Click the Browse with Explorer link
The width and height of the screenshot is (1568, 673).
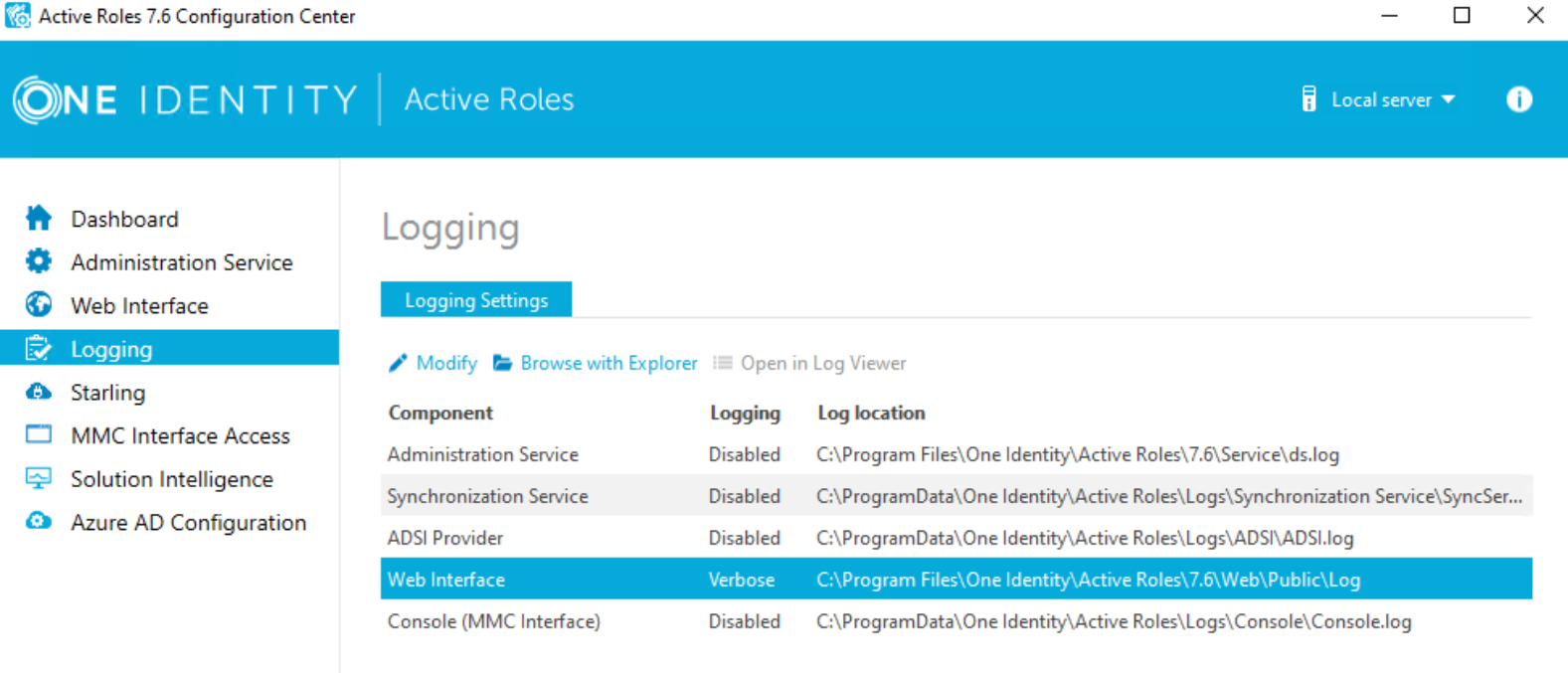click(x=609, y=363)
